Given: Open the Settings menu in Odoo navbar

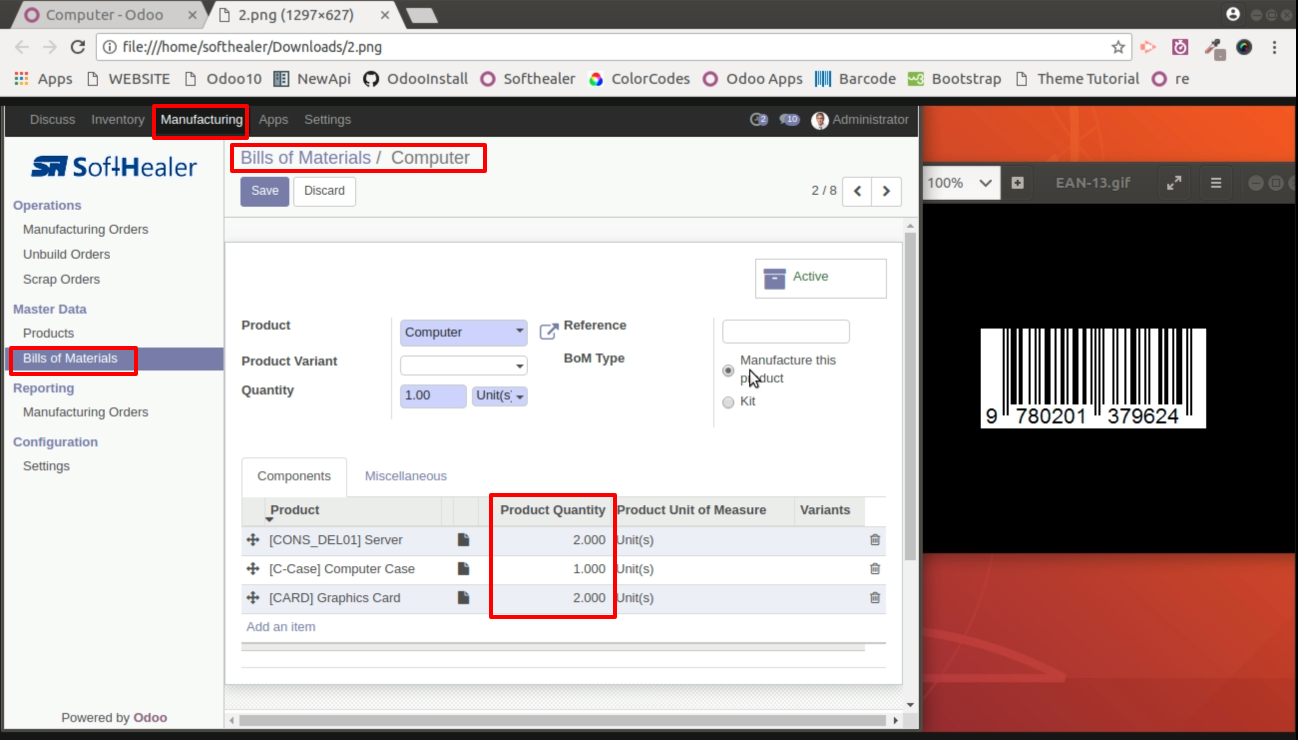Looking at the screenshot, I should click(328, 120).
